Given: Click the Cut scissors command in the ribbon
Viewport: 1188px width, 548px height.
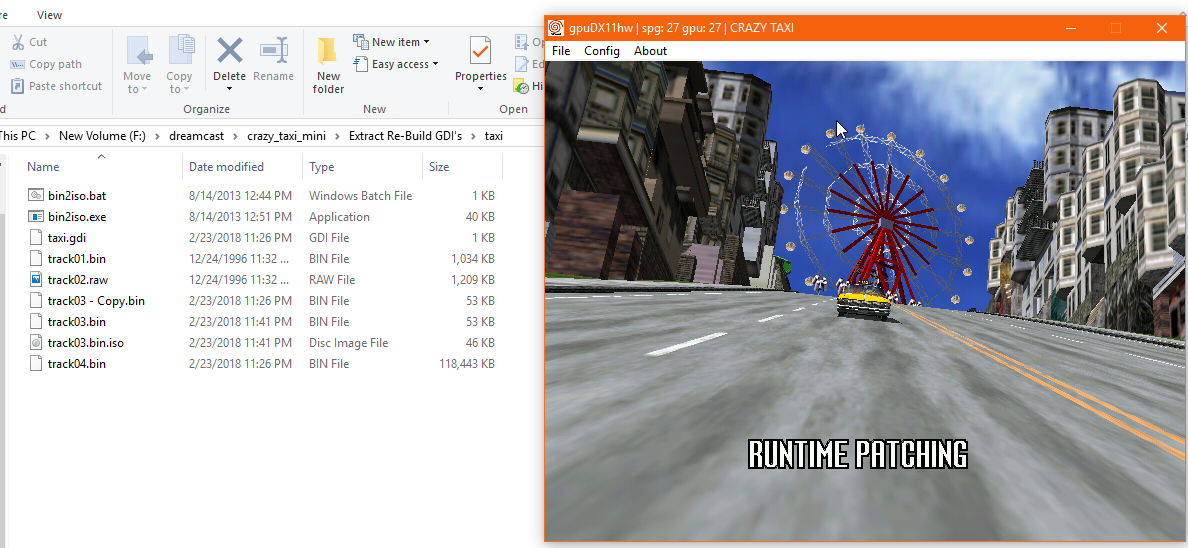Looking at the screenshot, I should point(29,42).
